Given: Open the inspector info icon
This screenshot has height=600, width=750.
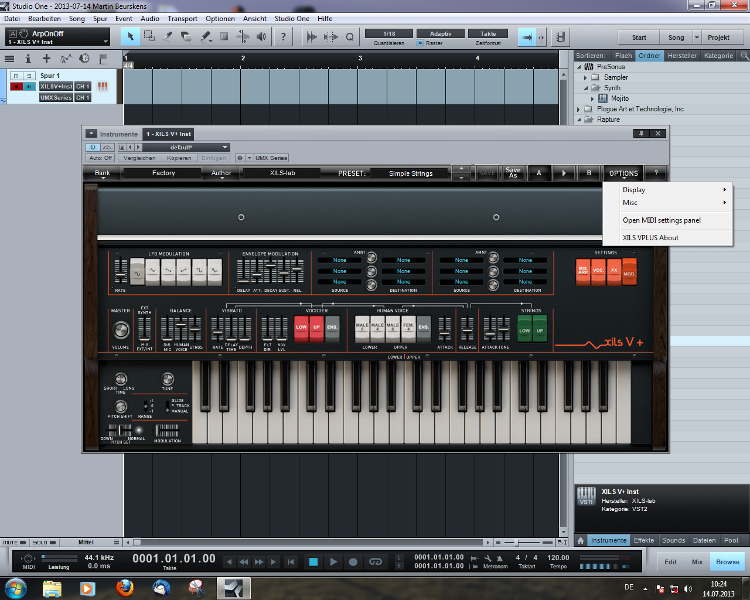Looking at the screenshot, I should click(x=28, y=59).
